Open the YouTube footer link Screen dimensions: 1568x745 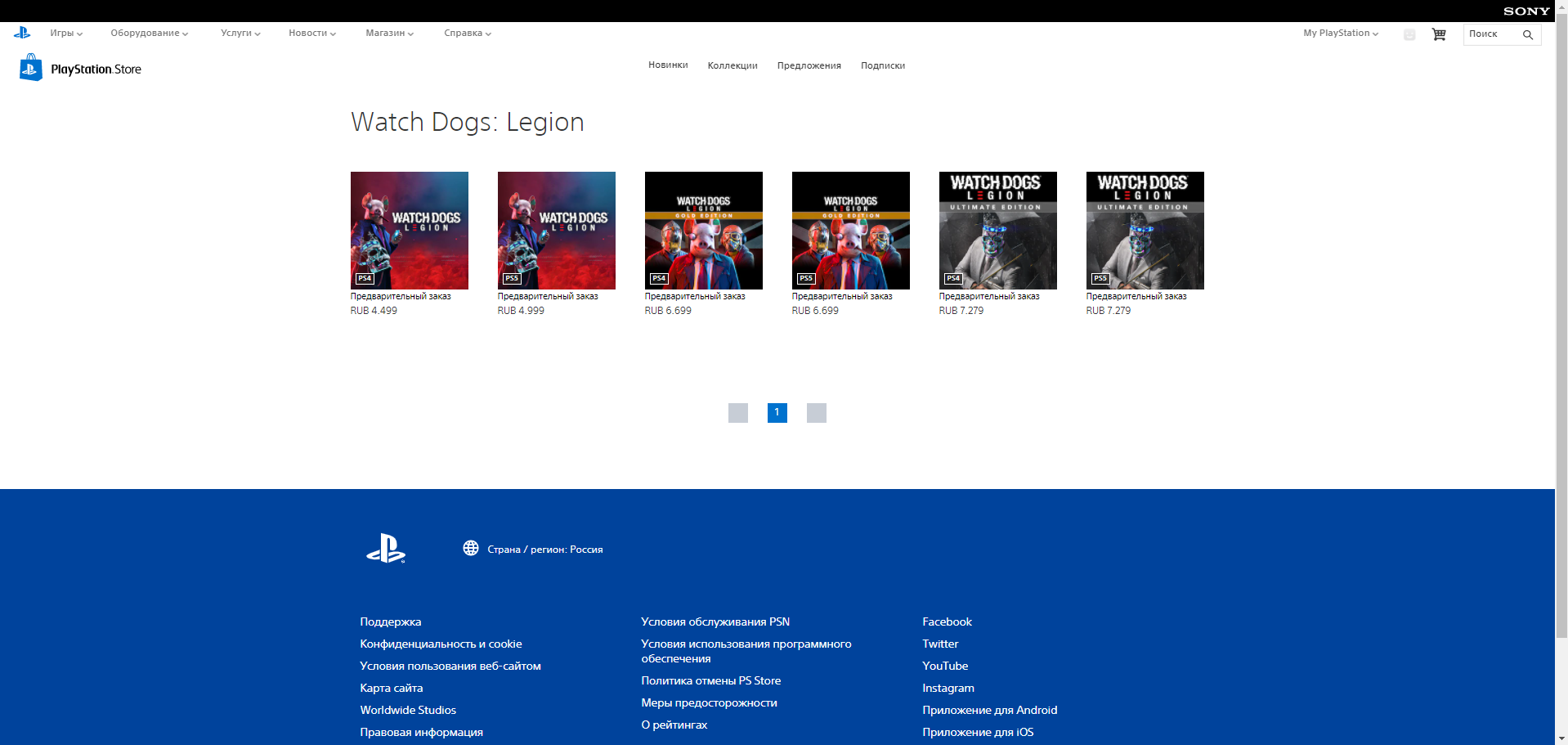coord(945,666)
